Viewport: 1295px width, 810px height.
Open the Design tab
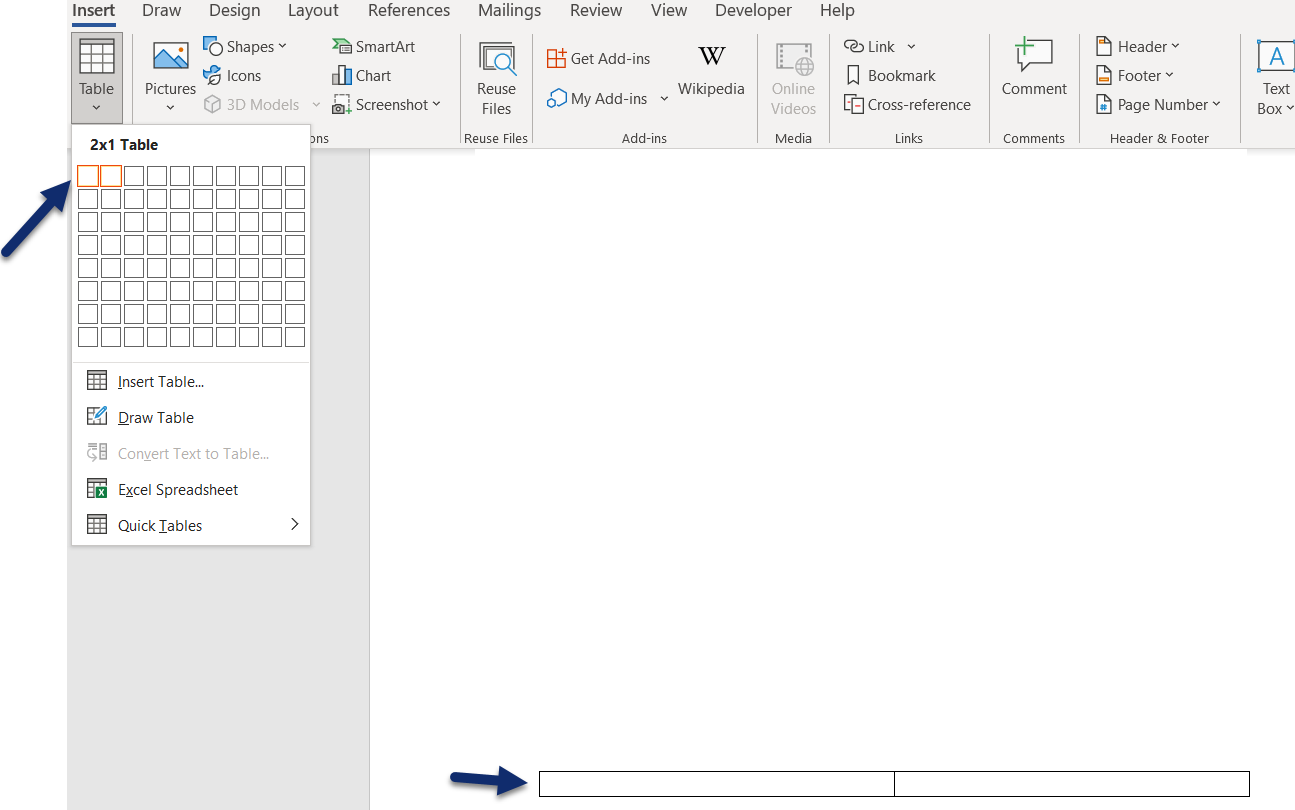[235, 11]
